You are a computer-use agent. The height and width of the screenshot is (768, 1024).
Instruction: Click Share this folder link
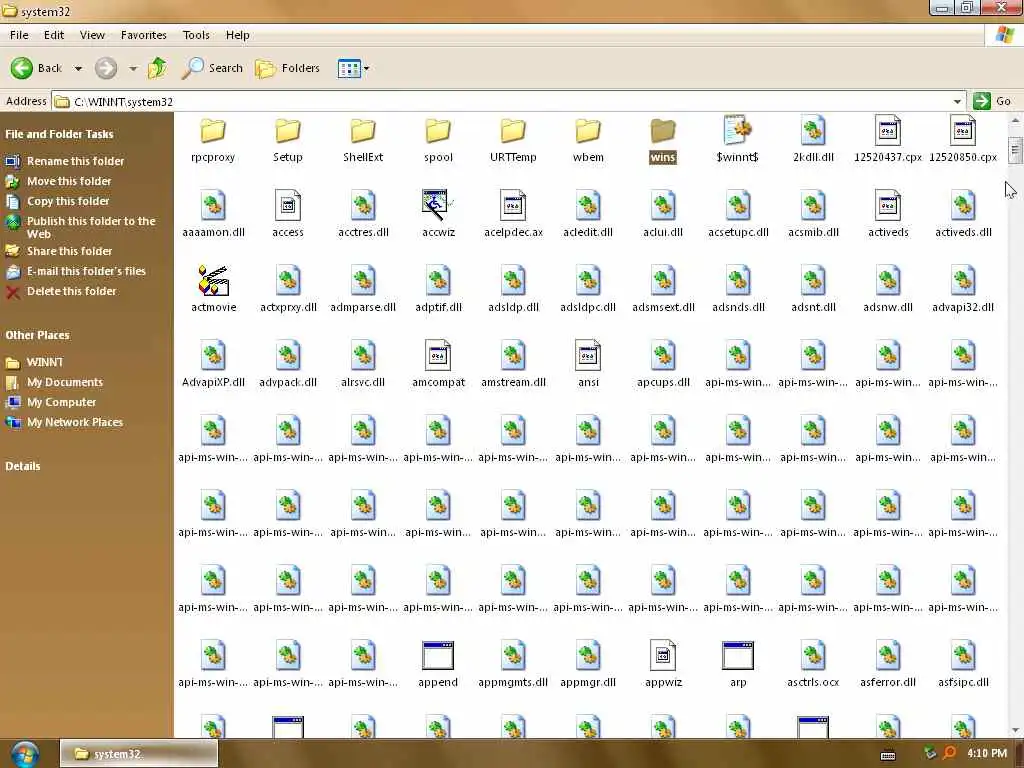coord(69,251)
